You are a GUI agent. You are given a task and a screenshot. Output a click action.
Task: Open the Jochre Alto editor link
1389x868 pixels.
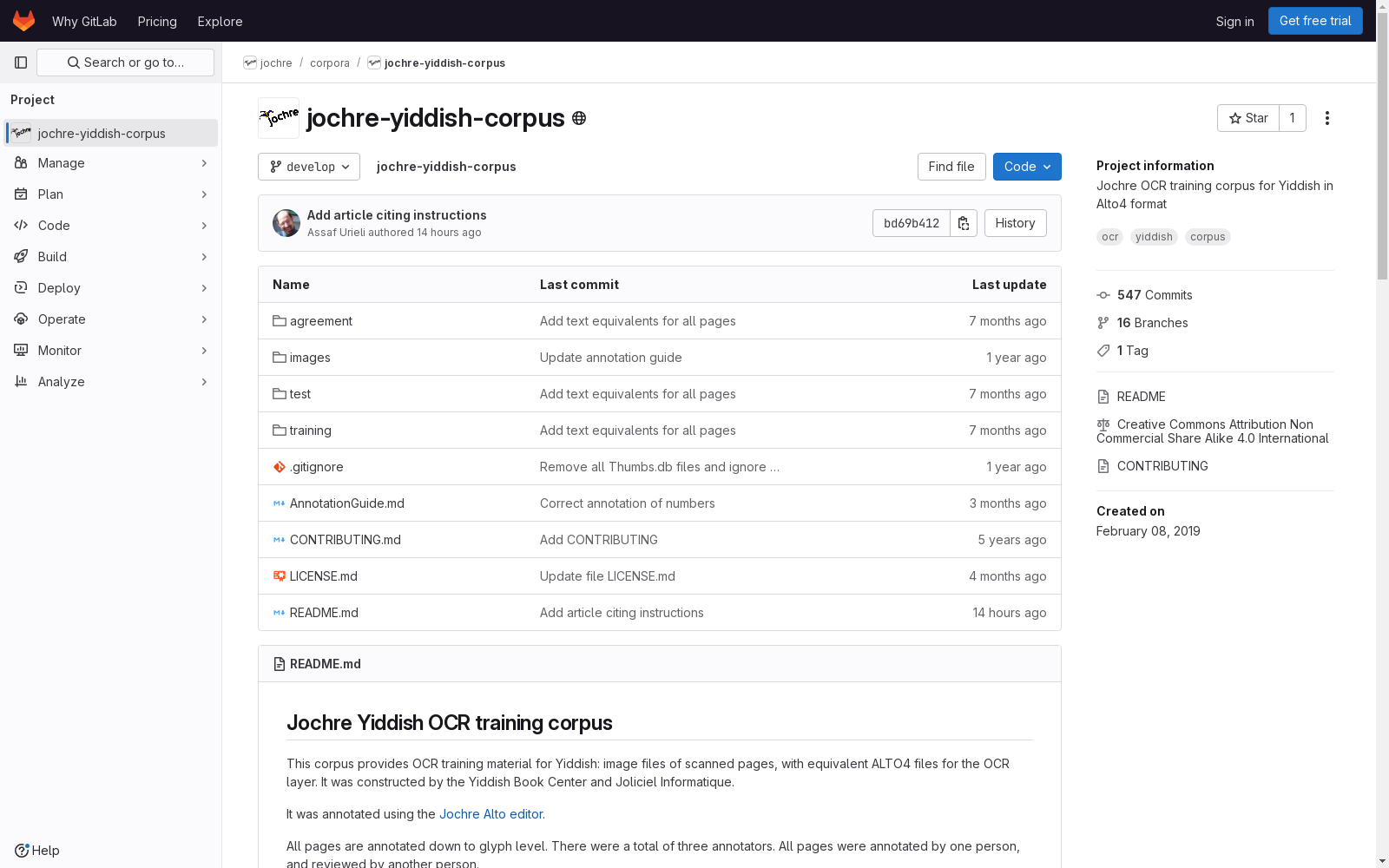pyautogui.click(x=490, y=814)
